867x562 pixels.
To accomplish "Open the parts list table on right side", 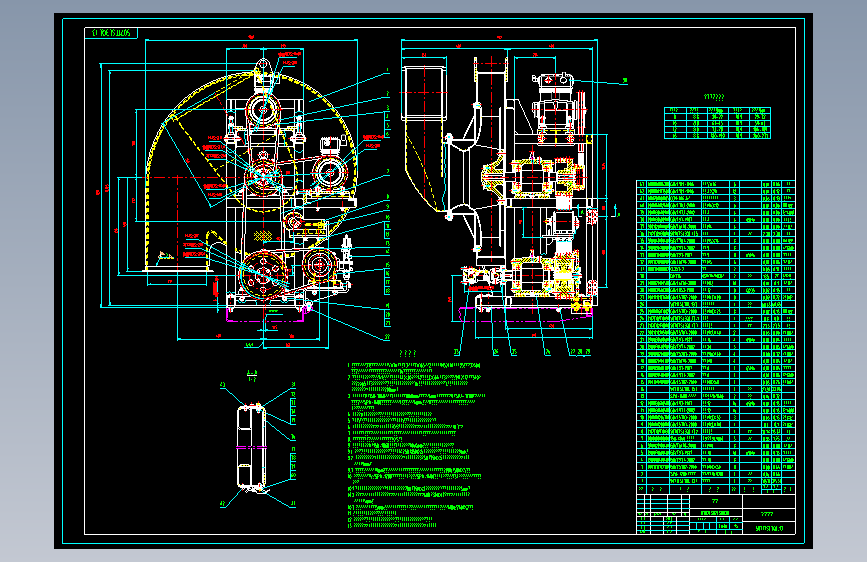I will tap(716, 337).
